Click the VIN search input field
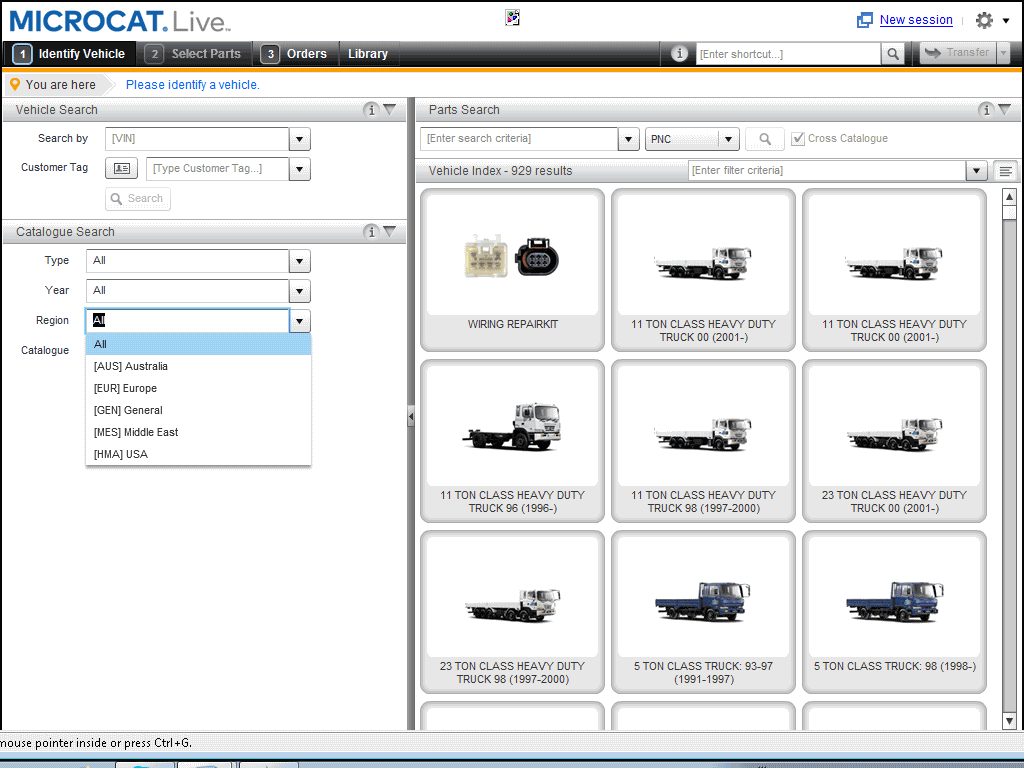Viewport: 1024px width, 768px height. (197, 138)
